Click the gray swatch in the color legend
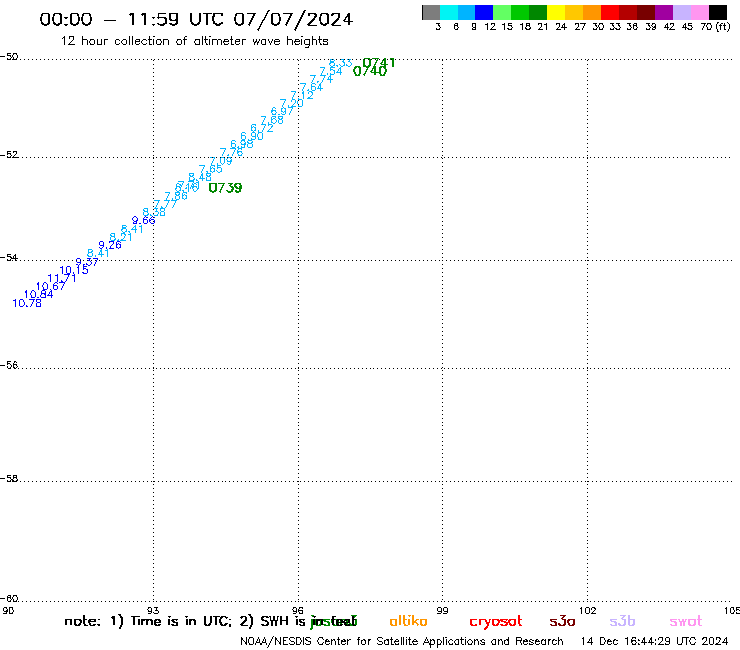Screen dimensions: 740x650 pos(431,12)
